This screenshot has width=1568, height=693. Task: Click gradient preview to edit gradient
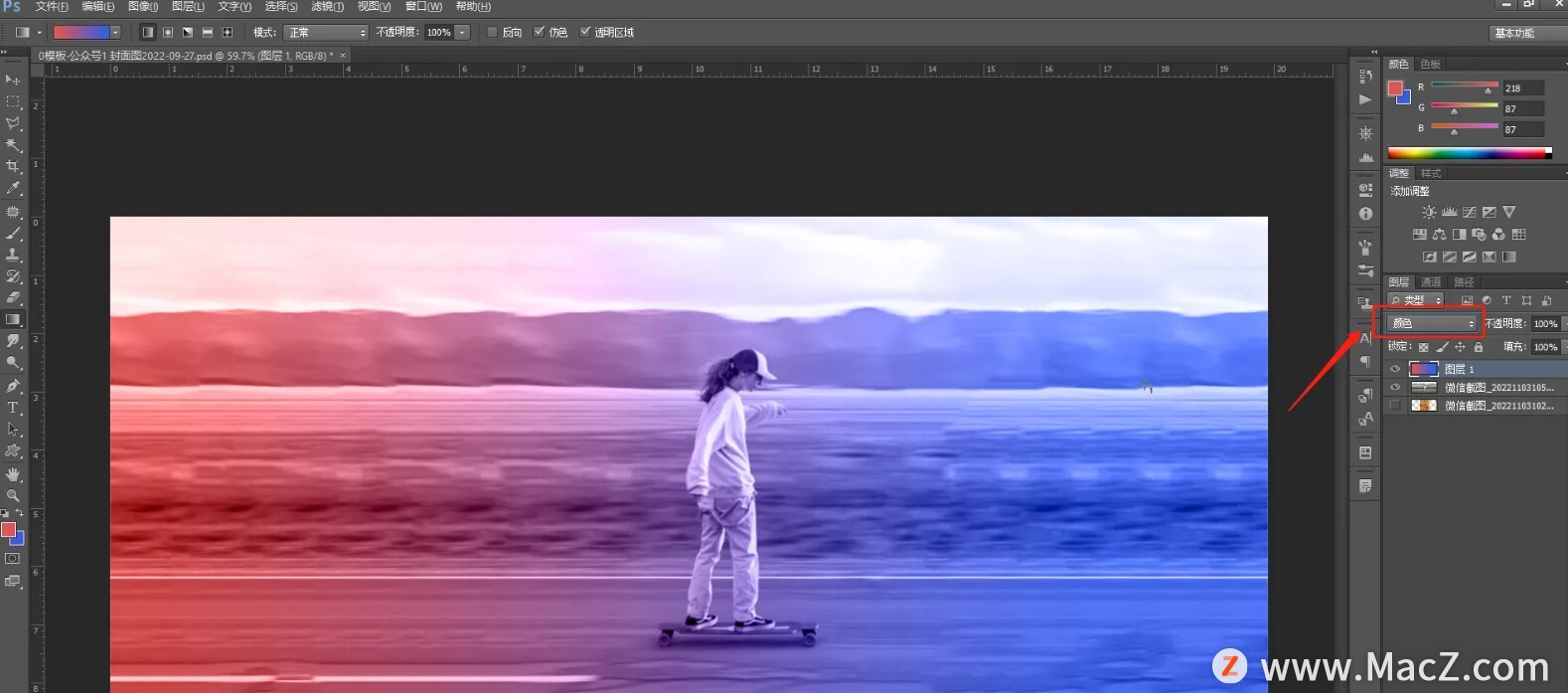tap(81, 32)
